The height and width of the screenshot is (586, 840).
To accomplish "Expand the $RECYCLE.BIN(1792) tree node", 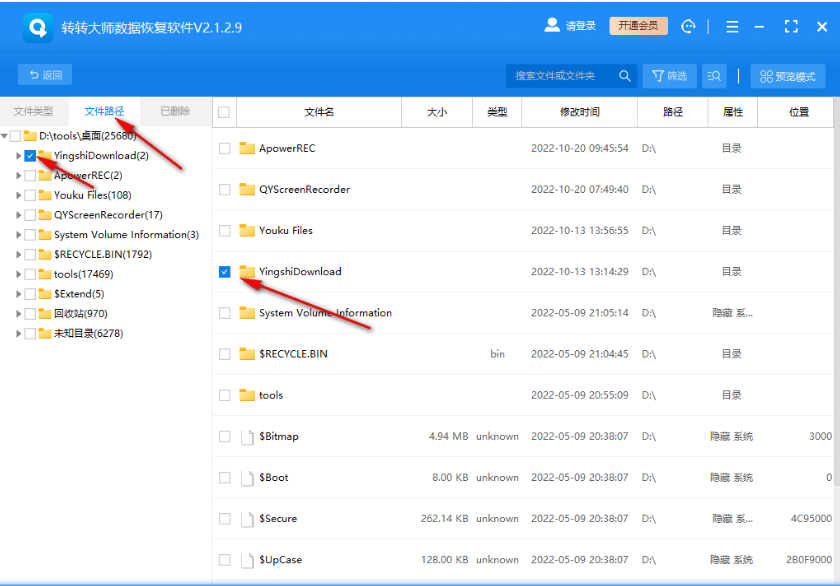I will point(18,254).
